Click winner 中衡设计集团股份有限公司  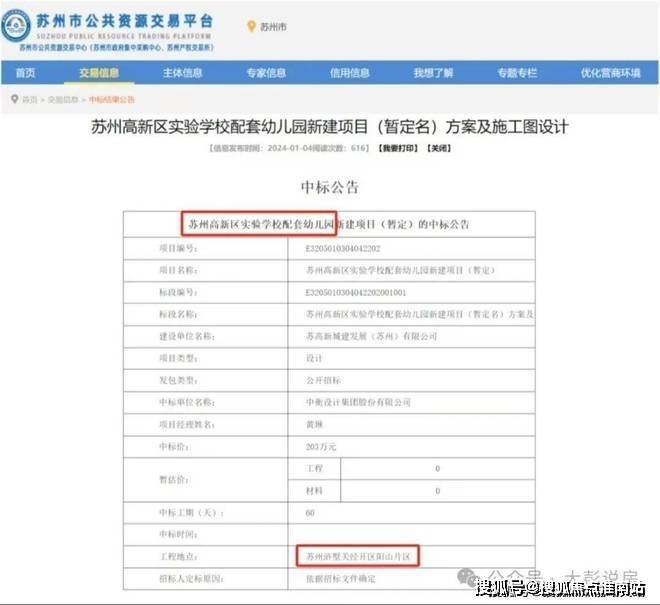(x=358, y=402)
